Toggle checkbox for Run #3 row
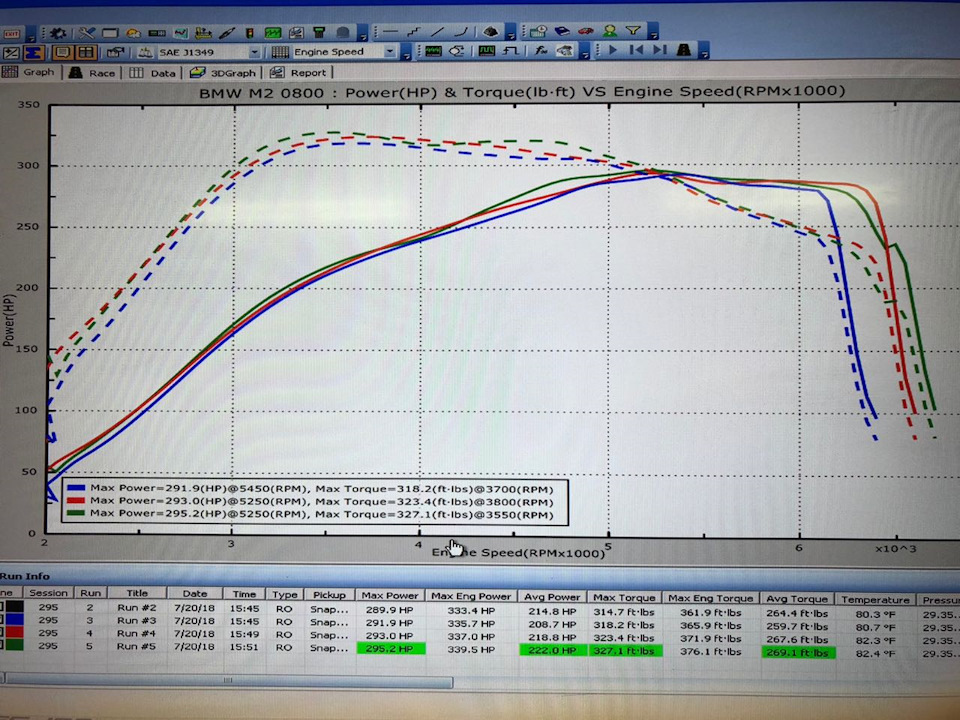Image resolution: width=960 pixels, height=720 pixels. pos(2,620)
